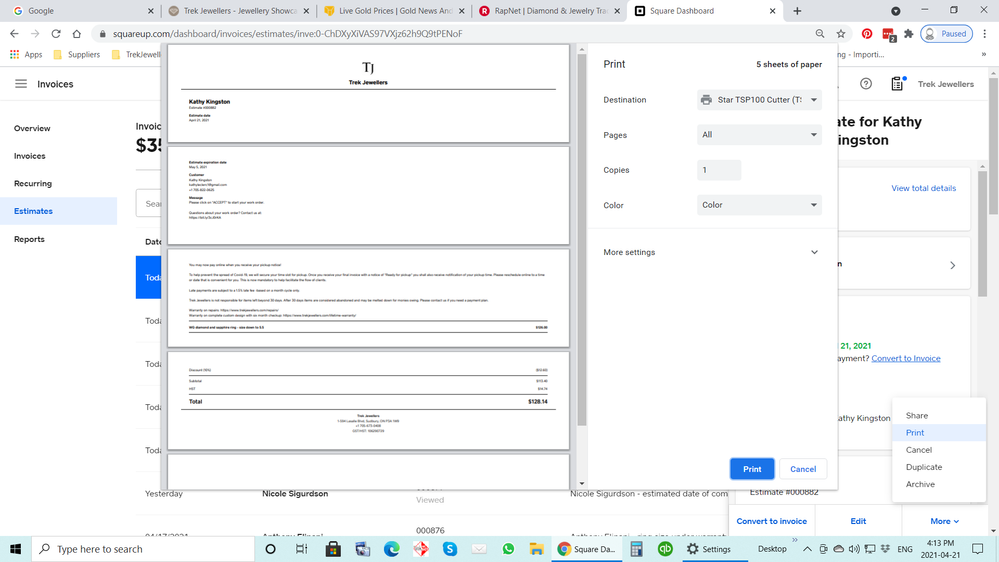This screenshot has width=999, height=562.
Task: Reload the page with the refresh icon
Action: pos(56,33)
